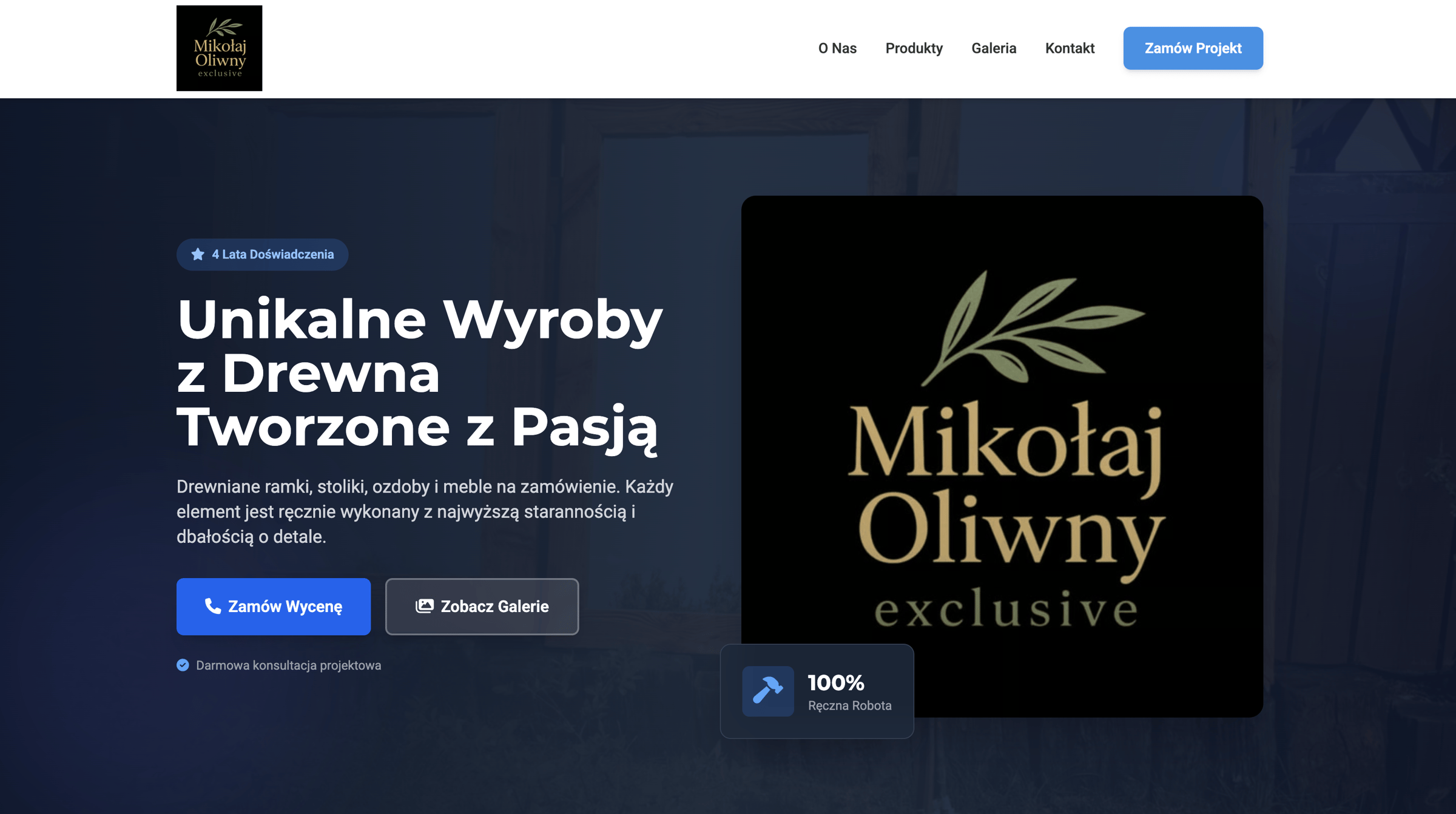Screen dimensions: 1456x814
Task: Open the Produkty menu item
Action: coord(914,48)
